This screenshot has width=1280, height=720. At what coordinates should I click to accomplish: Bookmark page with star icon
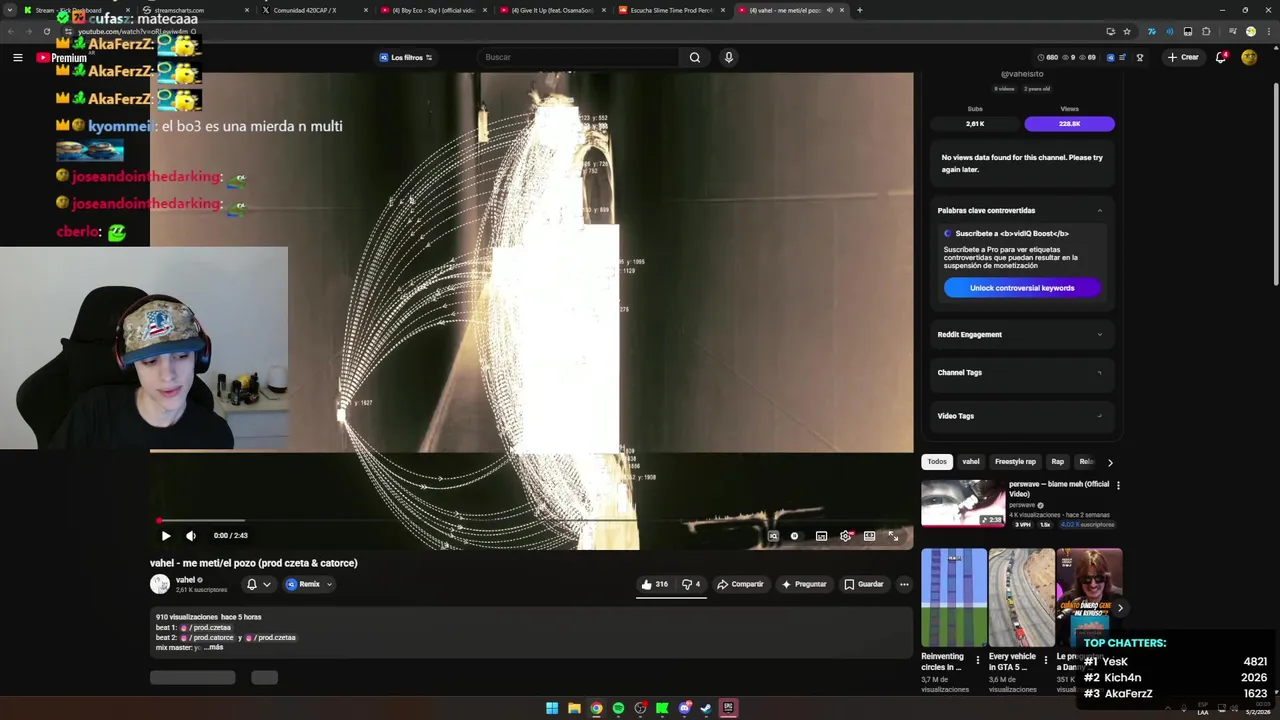1127,31
